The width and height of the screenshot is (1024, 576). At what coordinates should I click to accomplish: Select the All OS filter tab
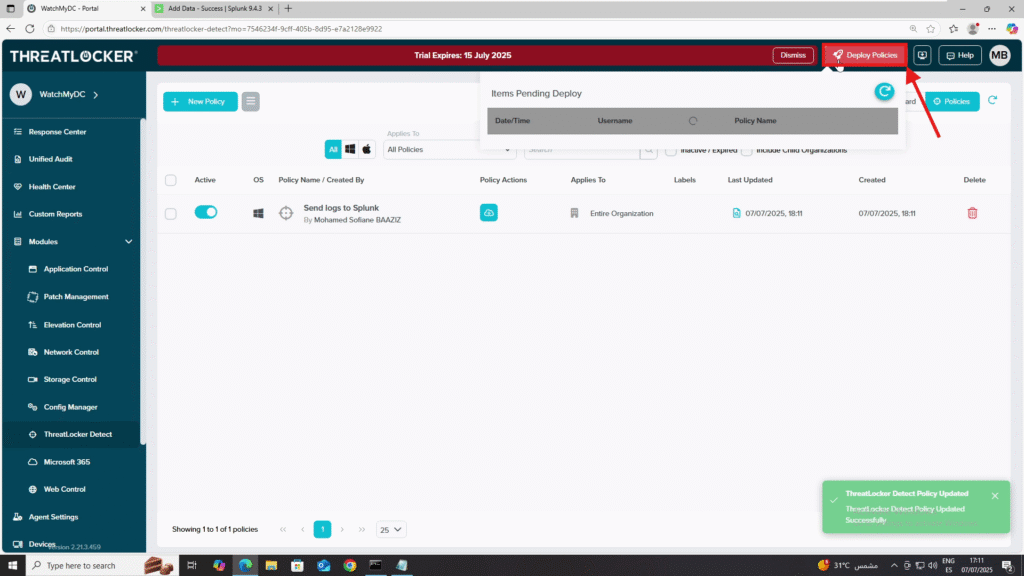tap(333, 150)
